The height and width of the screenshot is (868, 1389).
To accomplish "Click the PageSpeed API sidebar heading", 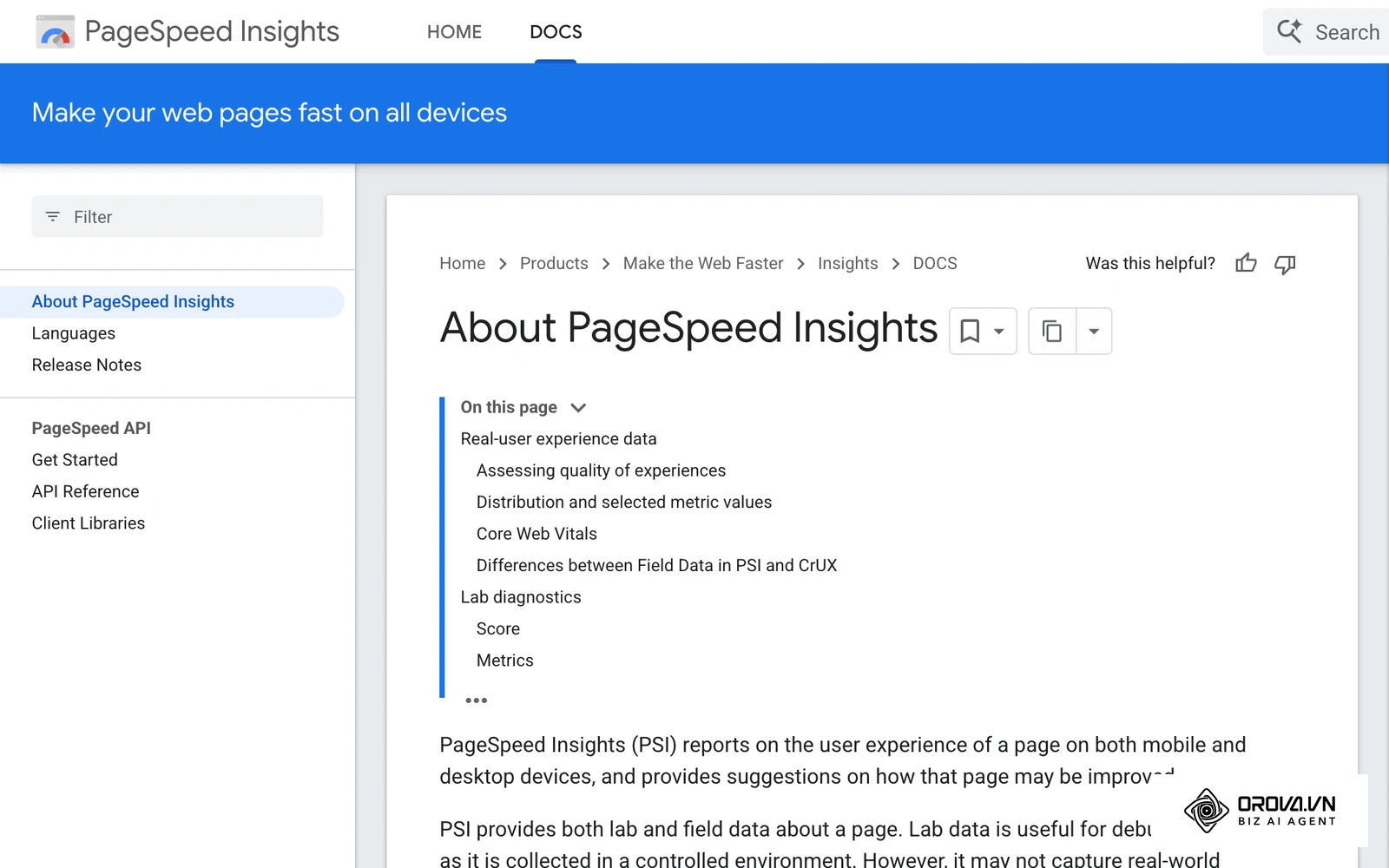I will coord(91,428).
